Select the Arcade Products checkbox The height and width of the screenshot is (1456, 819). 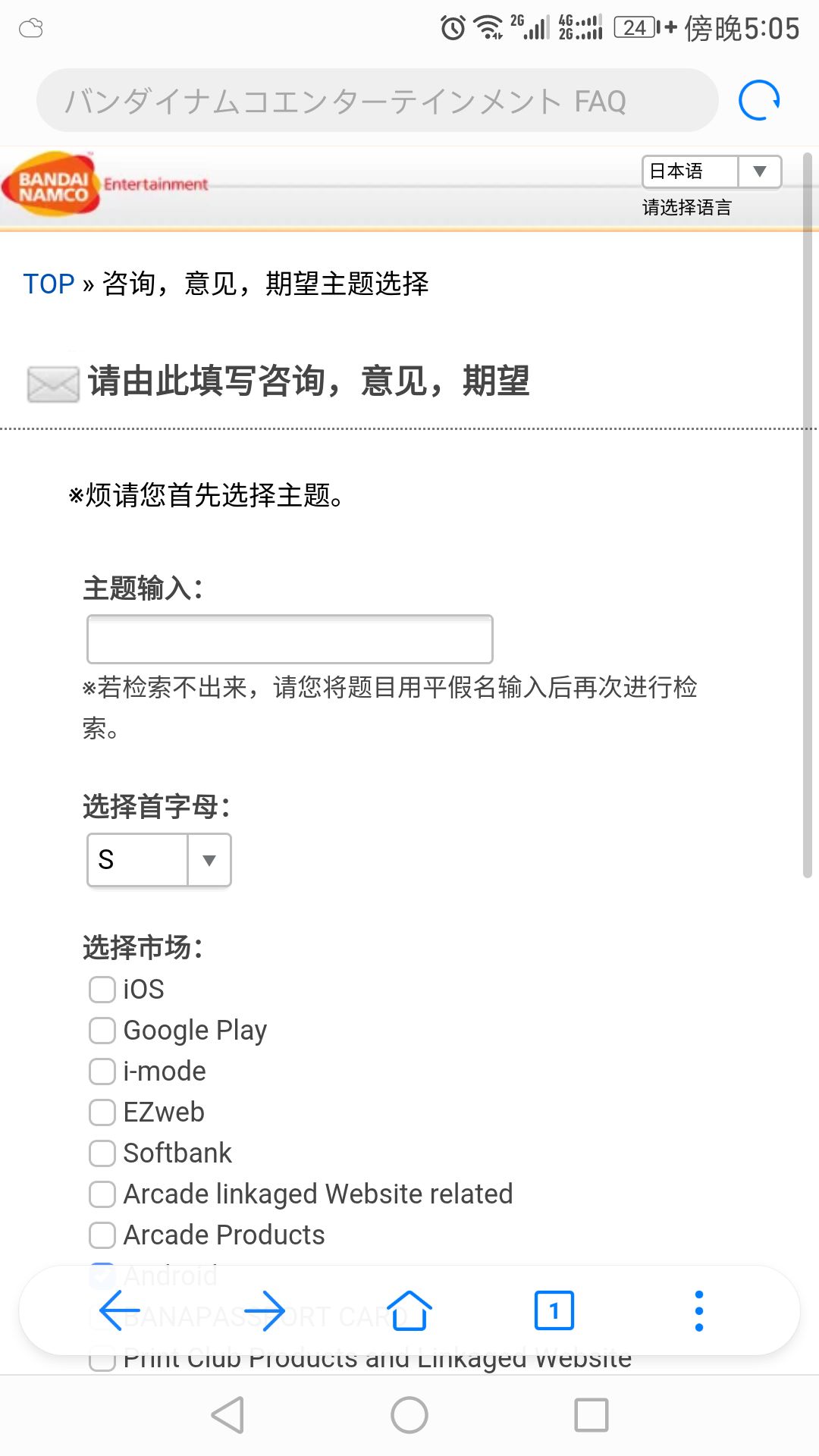102,1235
